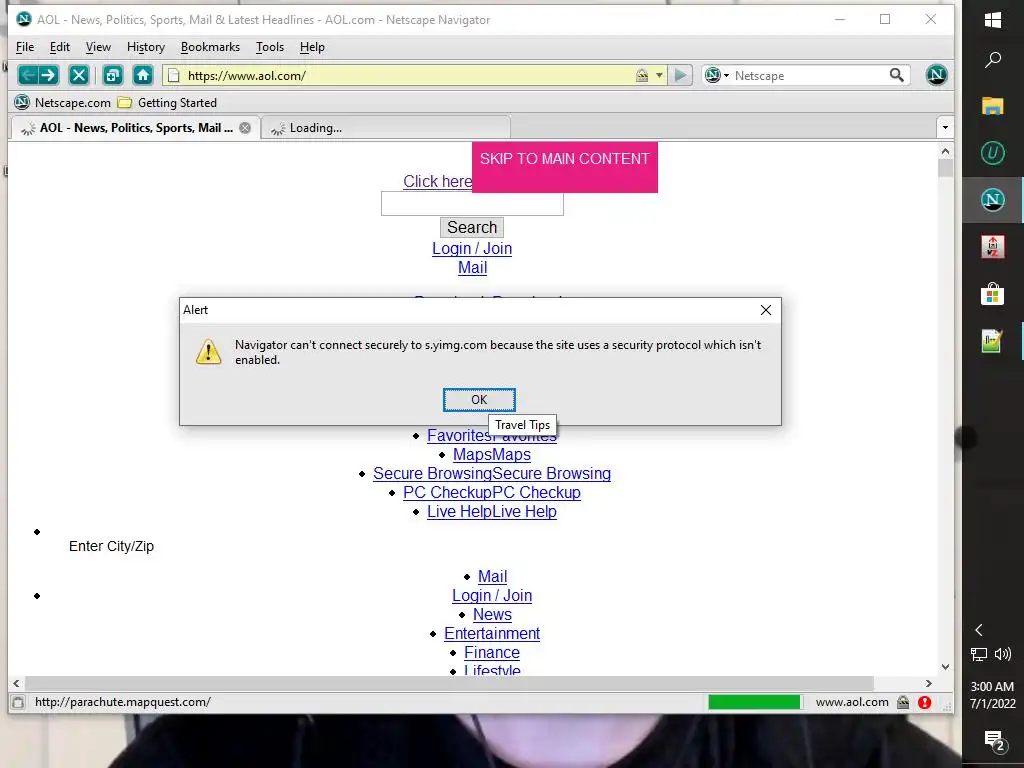This screenshot has width=1024, height=768.
Task: Open the Microsoft Store taskbar icon
Action: pyautogui.click(x=993, y=295)
